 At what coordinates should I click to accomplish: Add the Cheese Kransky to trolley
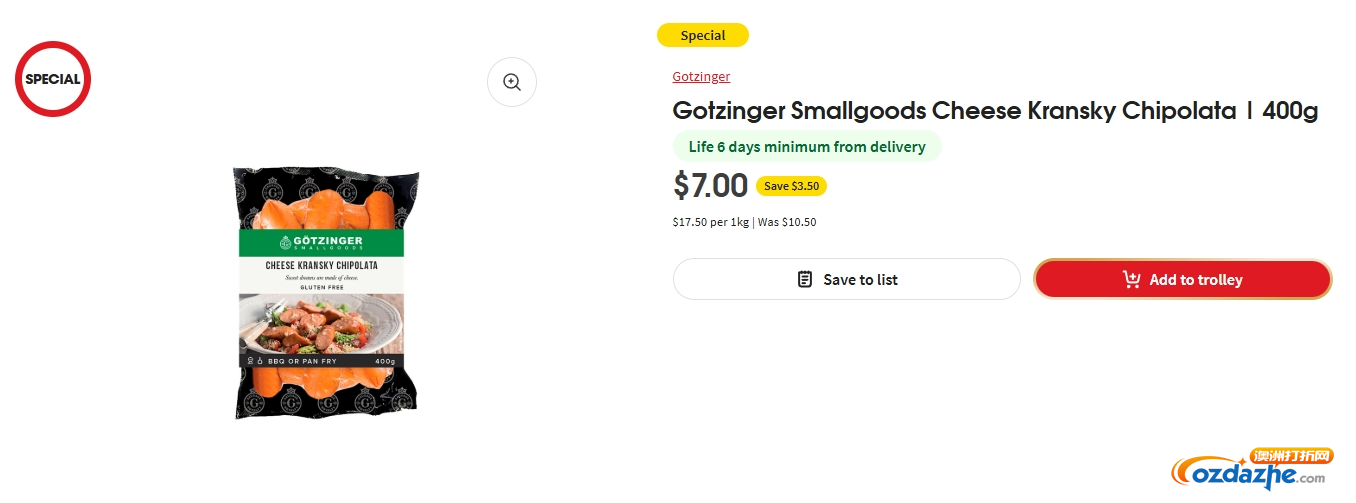click(1182, 279)
